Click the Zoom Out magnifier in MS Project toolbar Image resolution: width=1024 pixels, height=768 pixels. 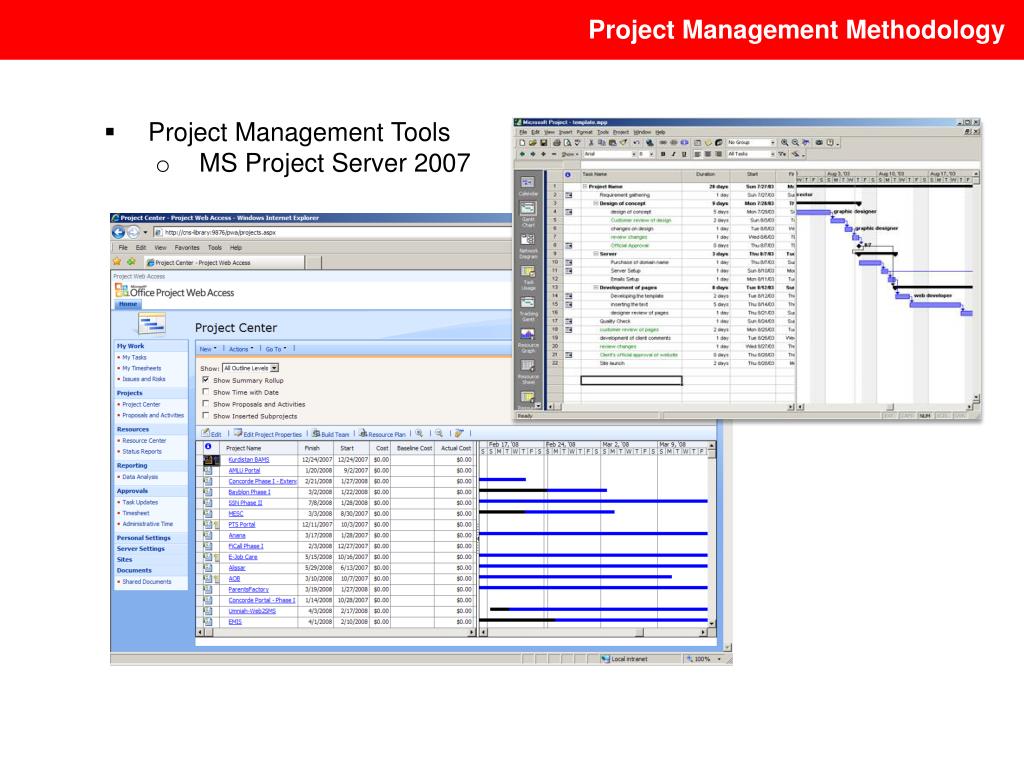tap(795, 142)
